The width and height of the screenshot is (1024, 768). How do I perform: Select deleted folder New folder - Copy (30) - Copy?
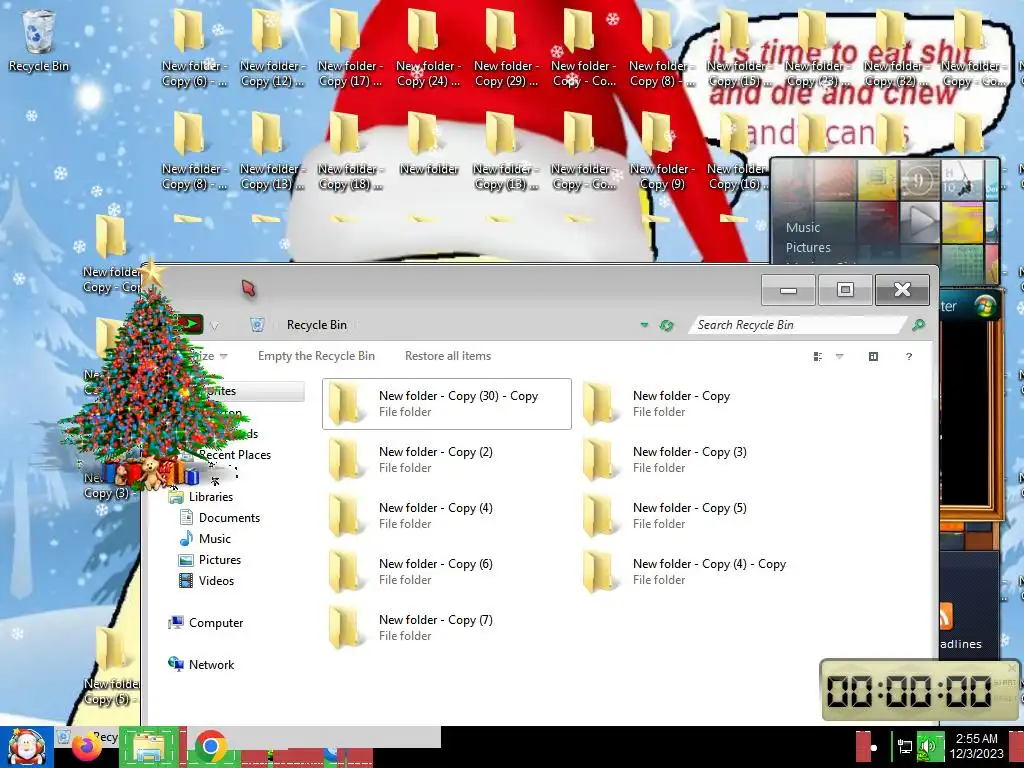447,404
